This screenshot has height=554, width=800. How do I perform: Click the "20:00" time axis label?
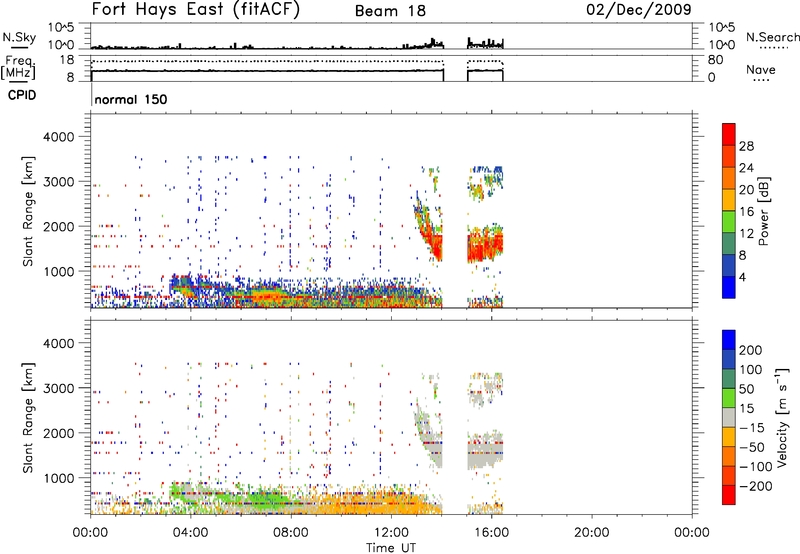pyautogui.click(x=592, y=533)
